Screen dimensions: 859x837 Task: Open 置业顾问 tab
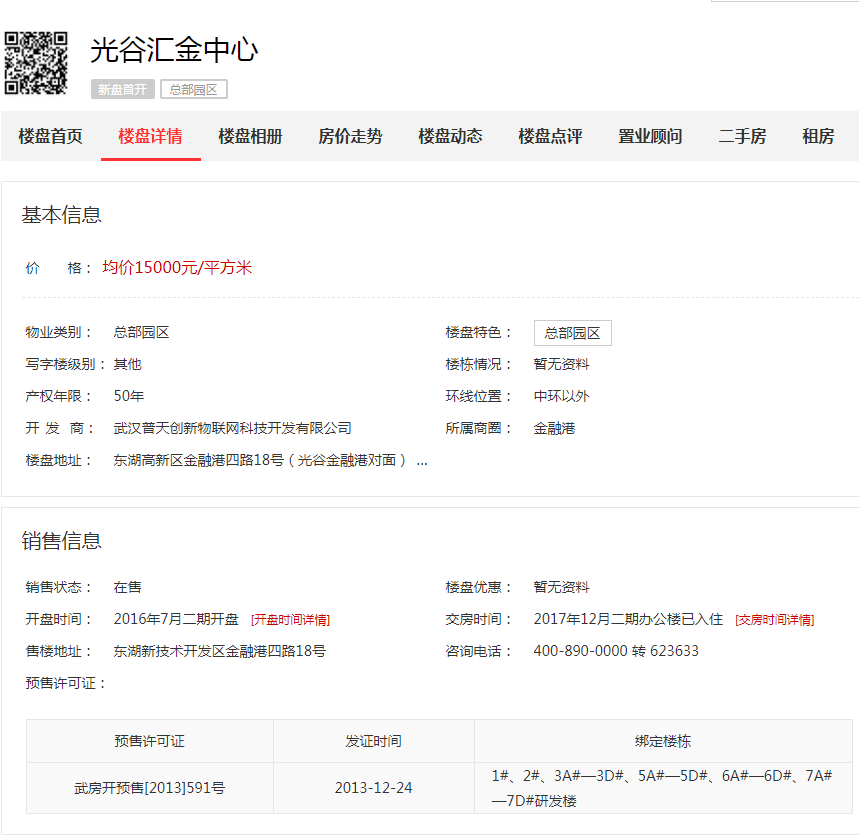pyautogui.click(x=650, y=137)
